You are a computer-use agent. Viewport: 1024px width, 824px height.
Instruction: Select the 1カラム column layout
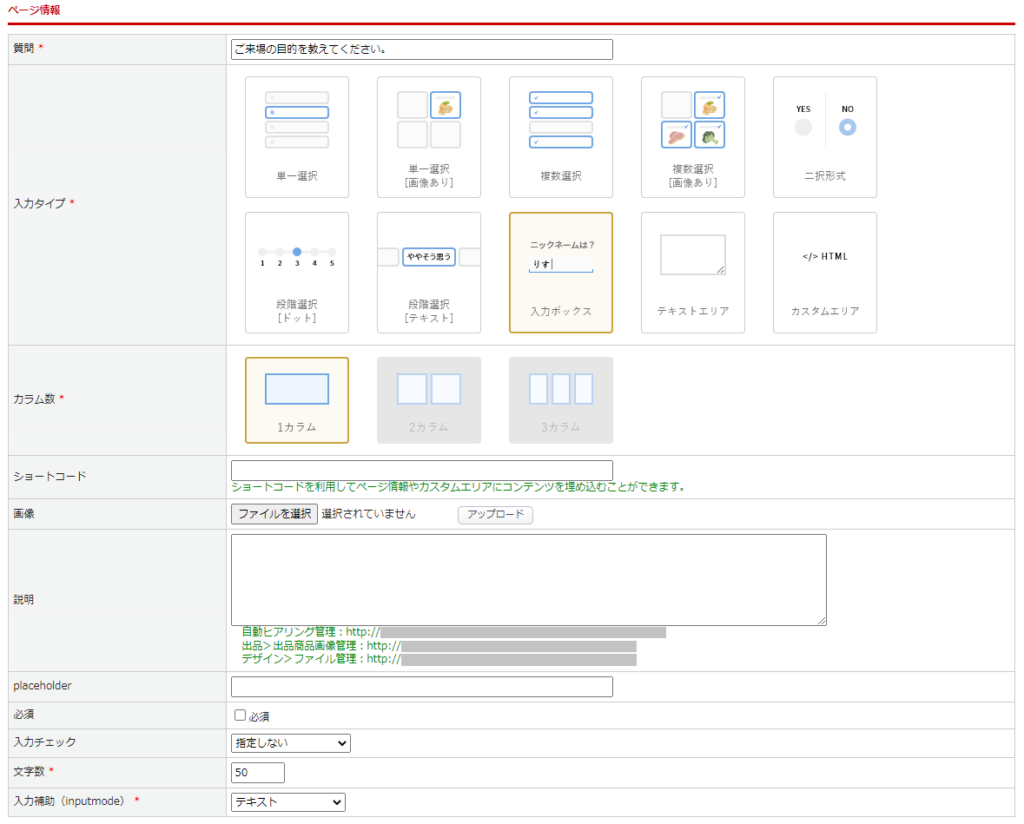click(x=297, y=400)
